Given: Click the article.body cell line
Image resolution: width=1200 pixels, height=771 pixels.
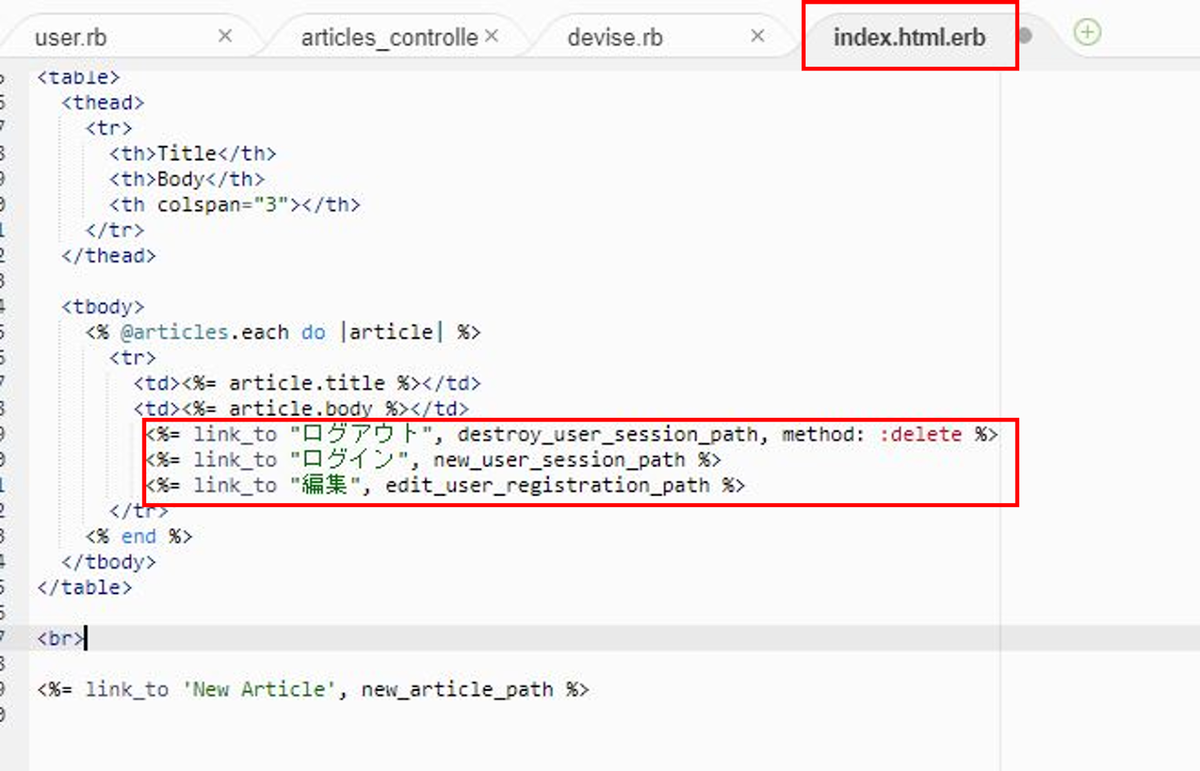Looking at the screenshot, I should click(301, 408).
